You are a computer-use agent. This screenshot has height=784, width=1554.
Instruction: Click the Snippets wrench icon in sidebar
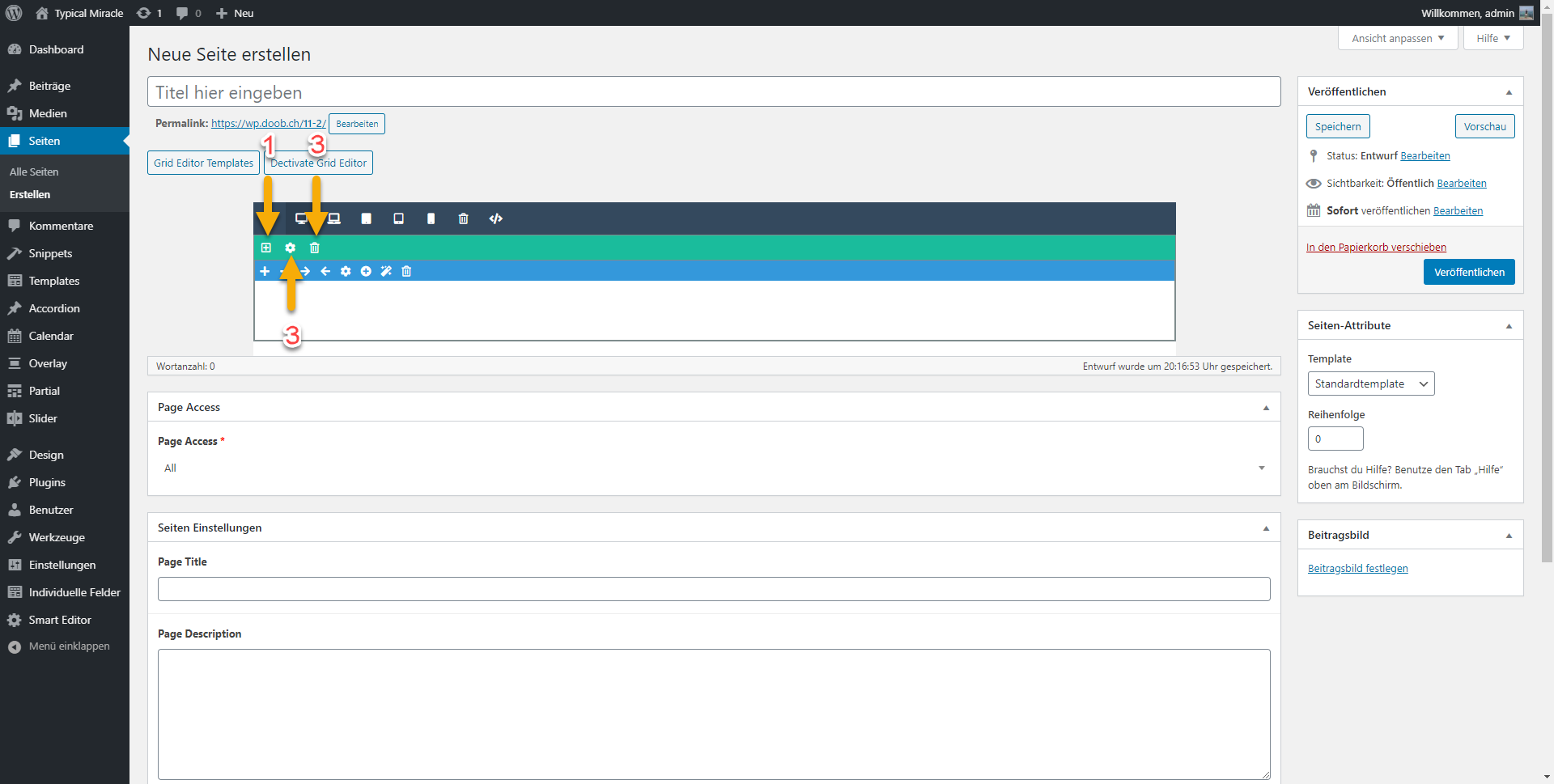click(x=15, y=253)
